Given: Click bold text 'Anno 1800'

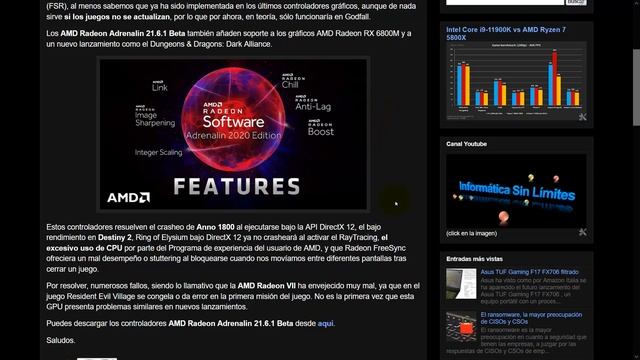Looking at the screenshot, I should point(216,227).
